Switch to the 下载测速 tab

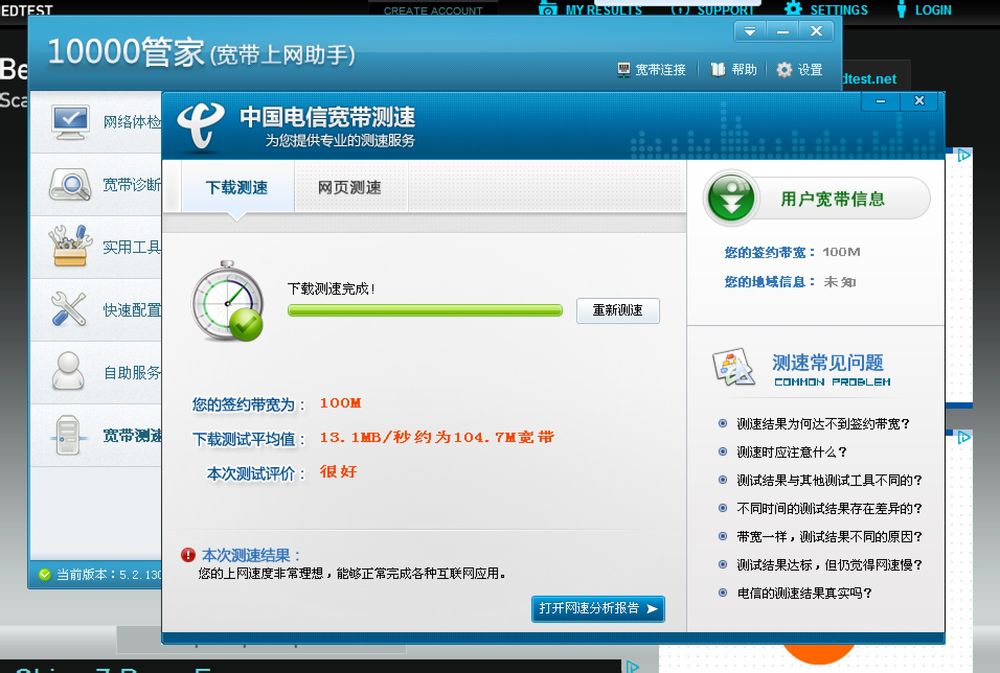(x=237, y=188)
